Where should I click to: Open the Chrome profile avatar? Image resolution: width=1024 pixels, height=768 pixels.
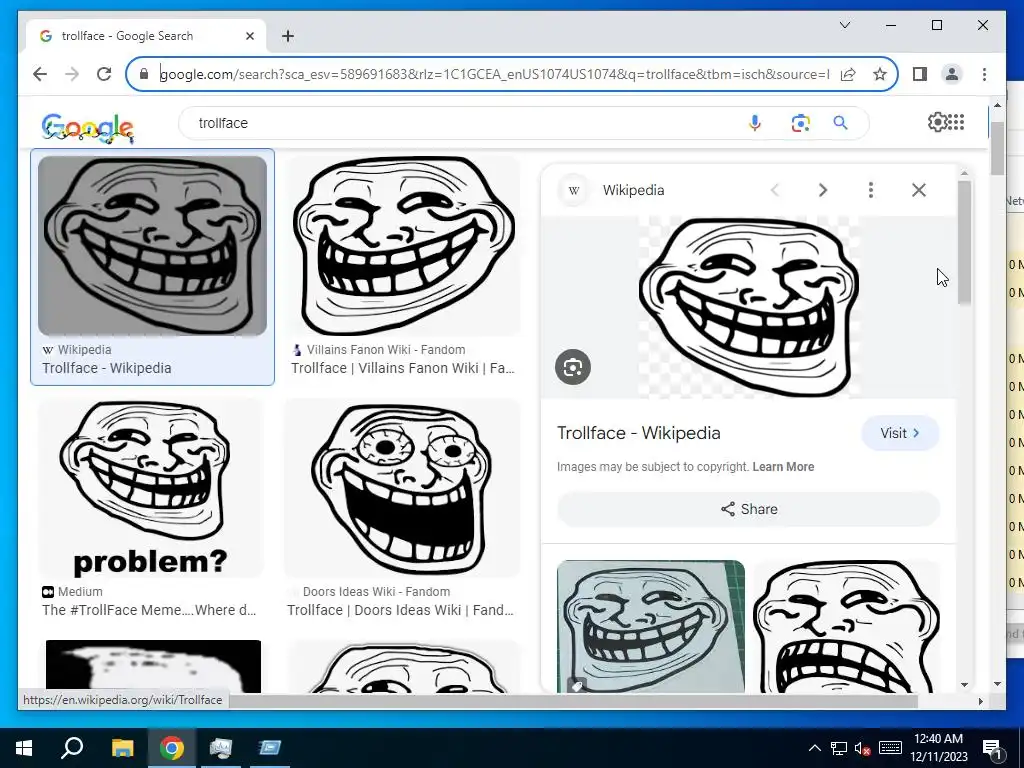click(952, 74)
